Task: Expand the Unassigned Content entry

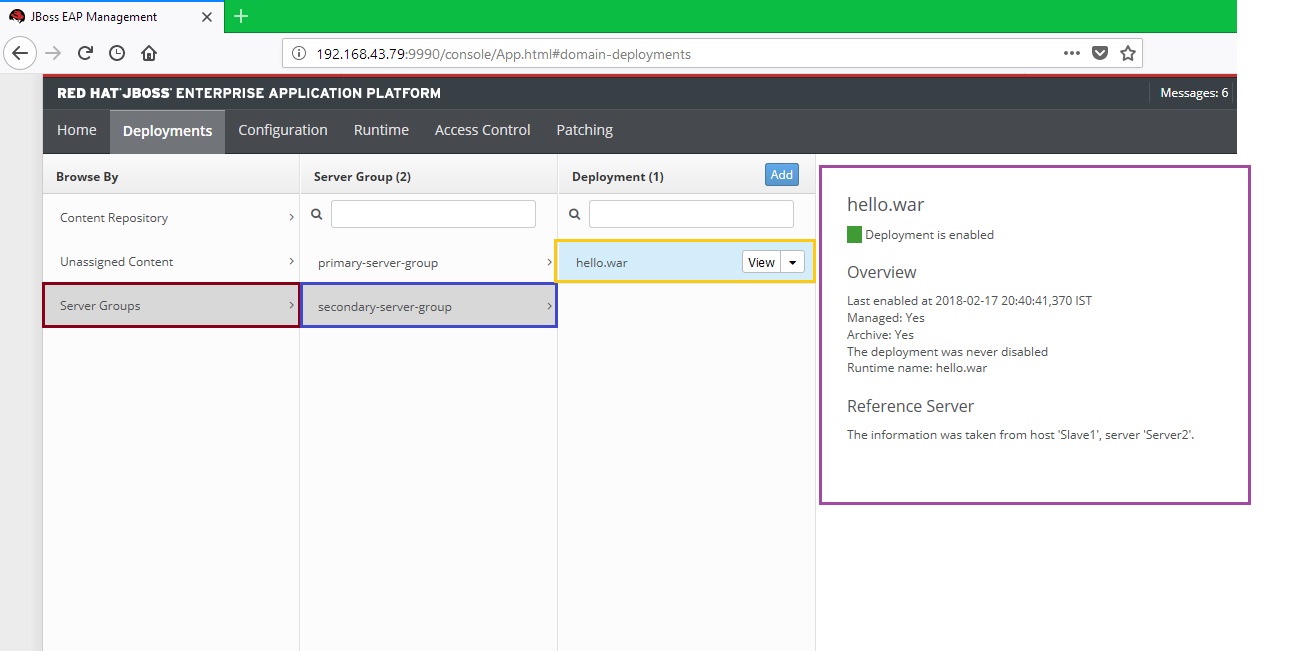Action: click(290, 261)
